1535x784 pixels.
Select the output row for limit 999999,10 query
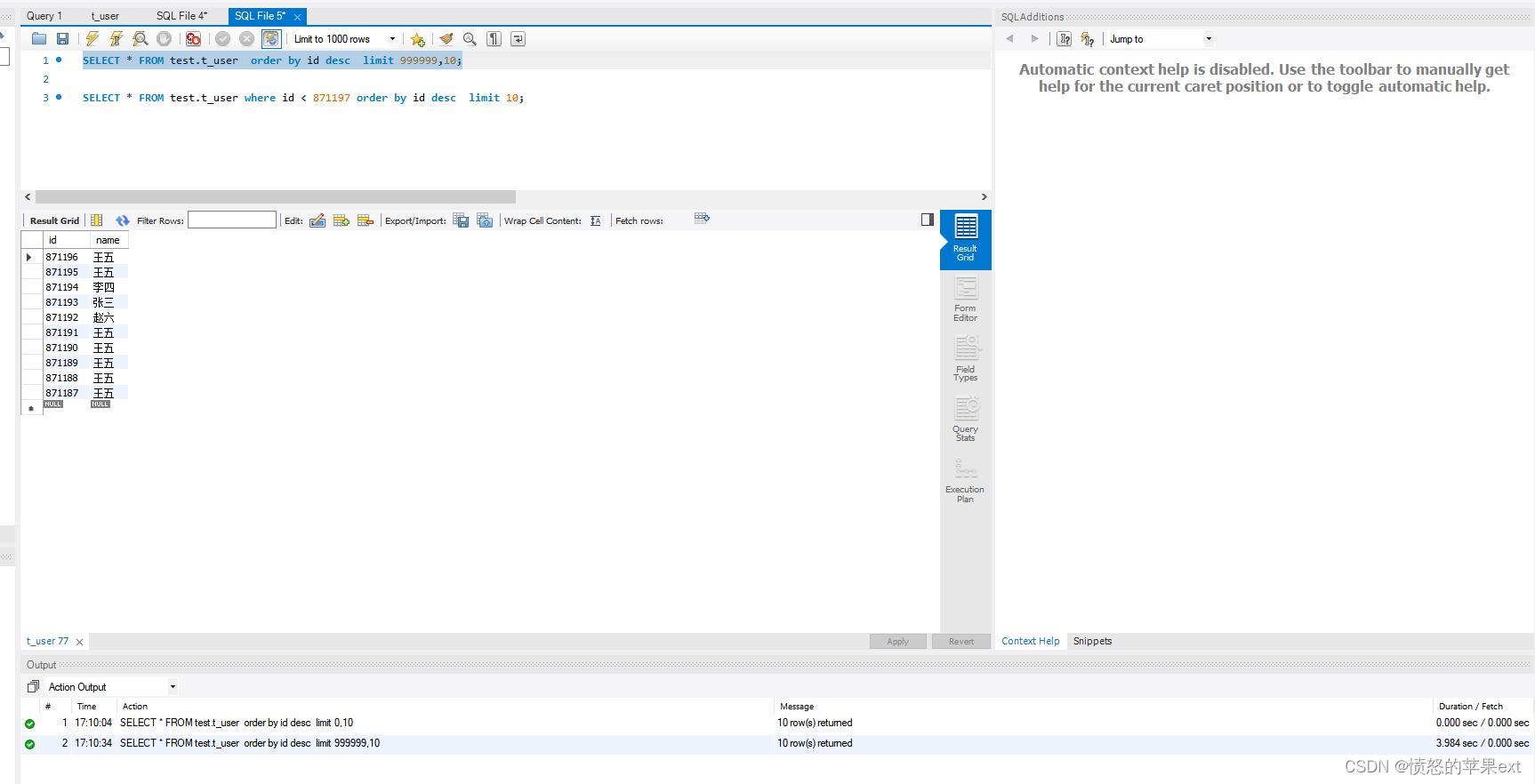pyautogui.click(x=777, y=744)
